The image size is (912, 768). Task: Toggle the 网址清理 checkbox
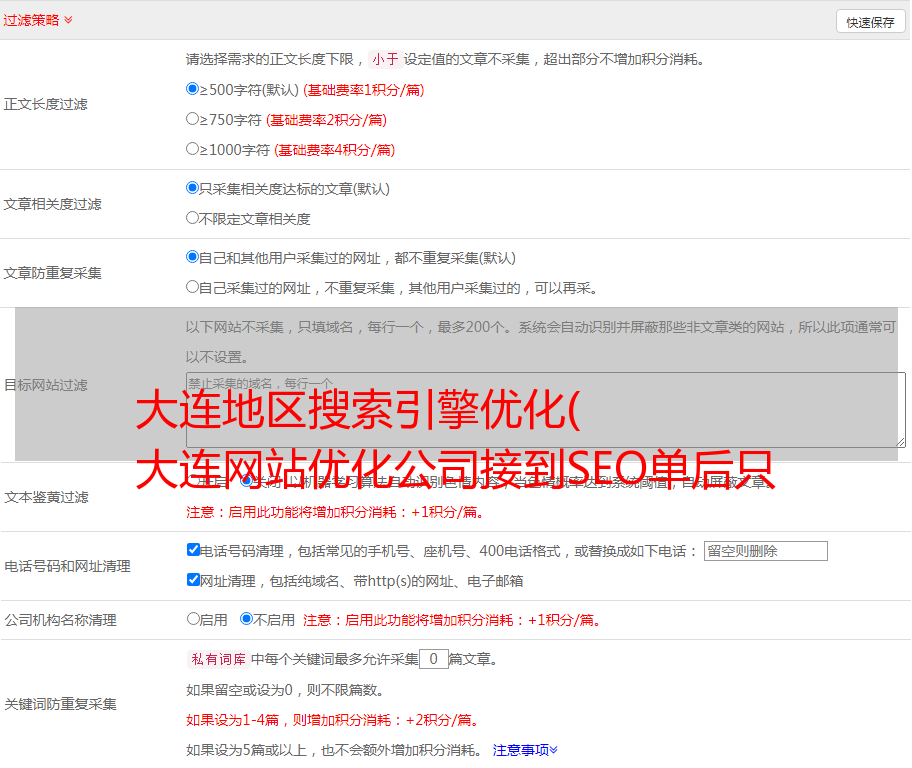tap(193, 579)
